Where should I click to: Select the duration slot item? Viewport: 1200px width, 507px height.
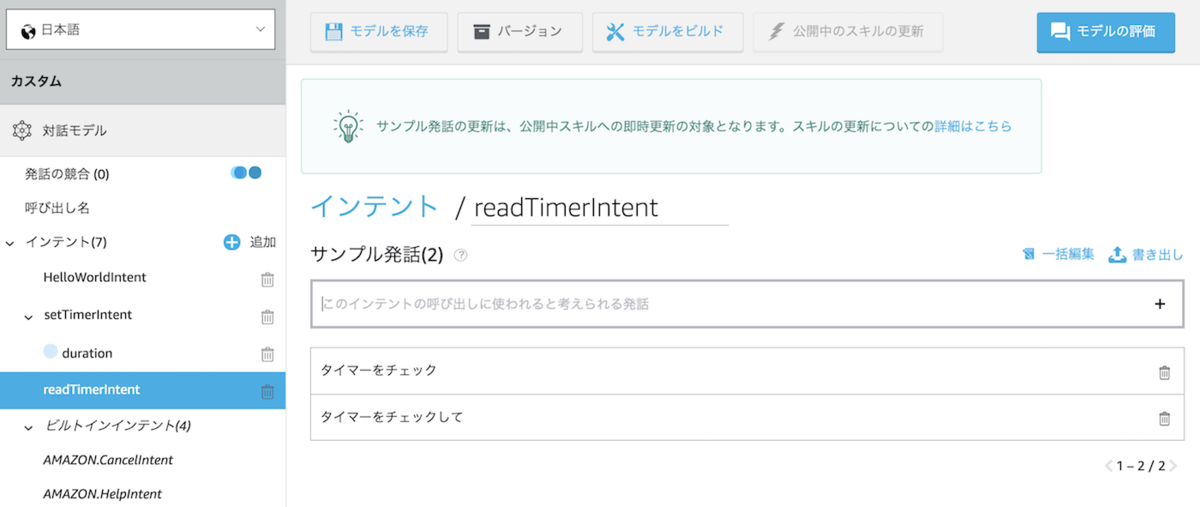87,353
